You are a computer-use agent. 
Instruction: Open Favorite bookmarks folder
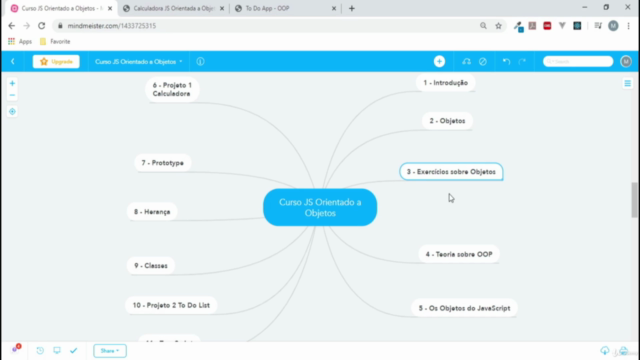point(55,42)
